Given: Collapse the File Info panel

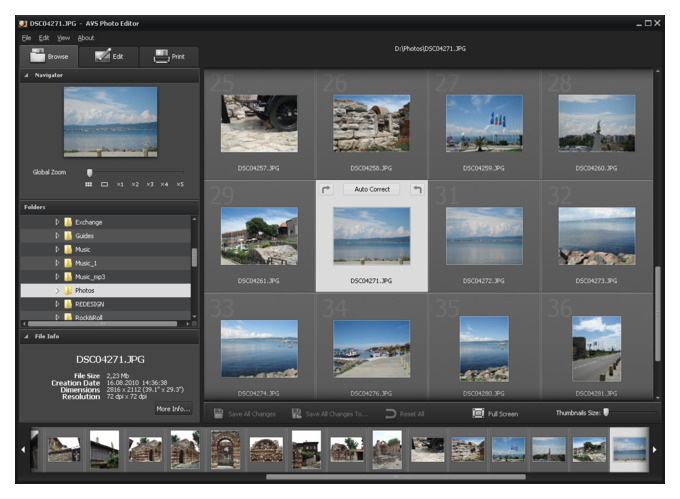Looking at the screenshot, I should [26, 336].
